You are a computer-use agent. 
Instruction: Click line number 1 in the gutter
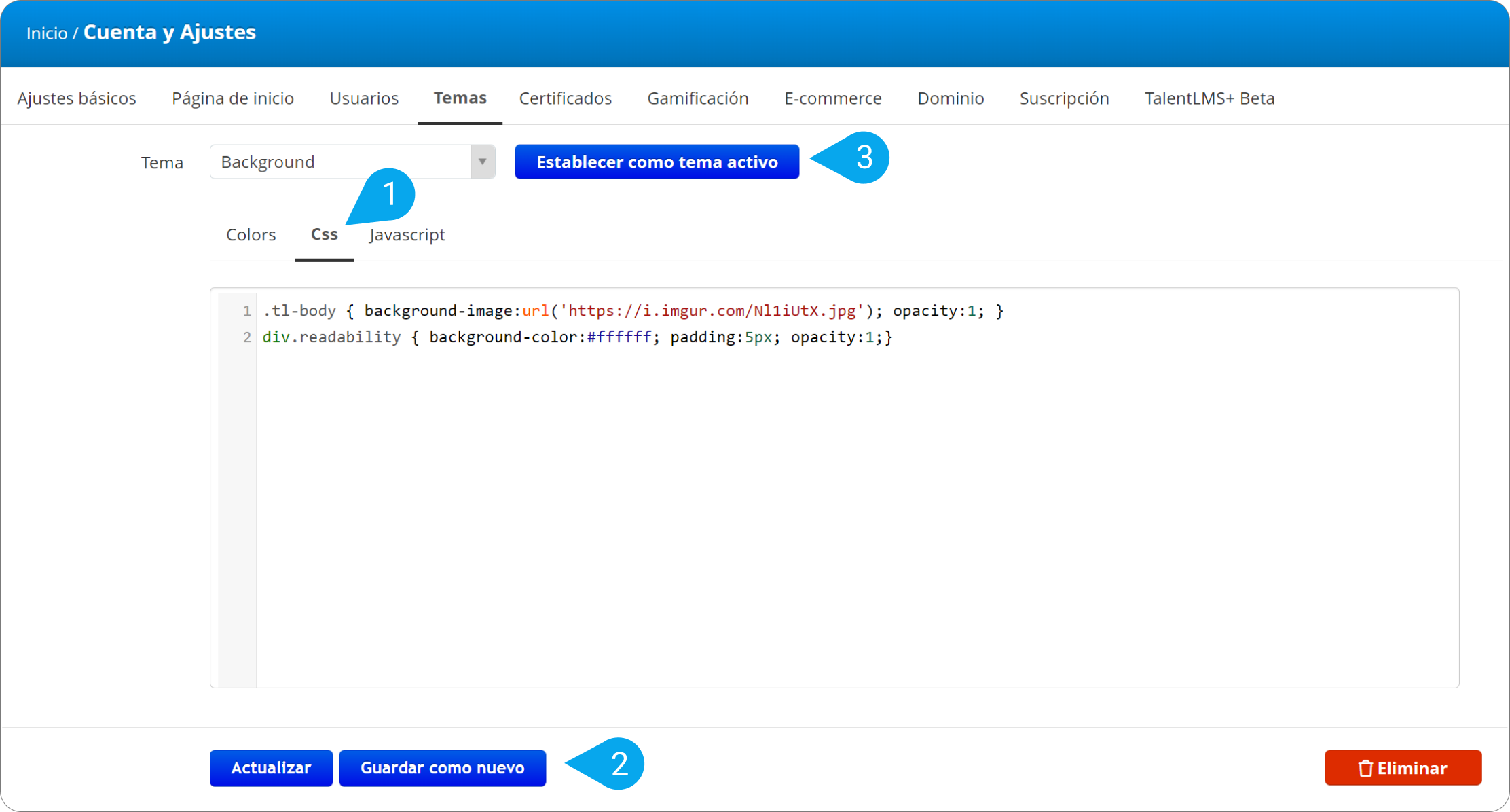246,311
